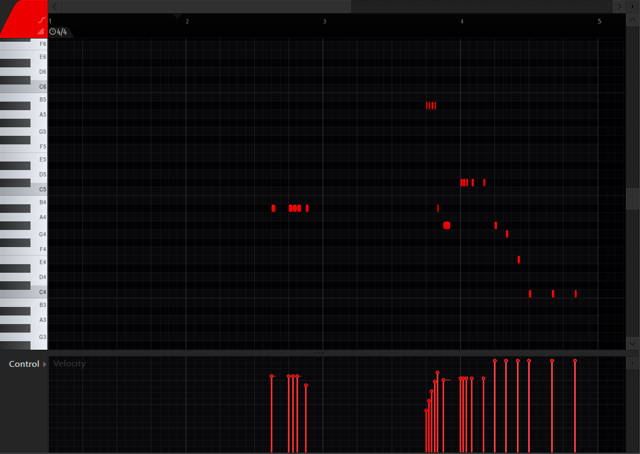
Task: Click the vertical scrollbar down arrow
Action: pos(633,345)
